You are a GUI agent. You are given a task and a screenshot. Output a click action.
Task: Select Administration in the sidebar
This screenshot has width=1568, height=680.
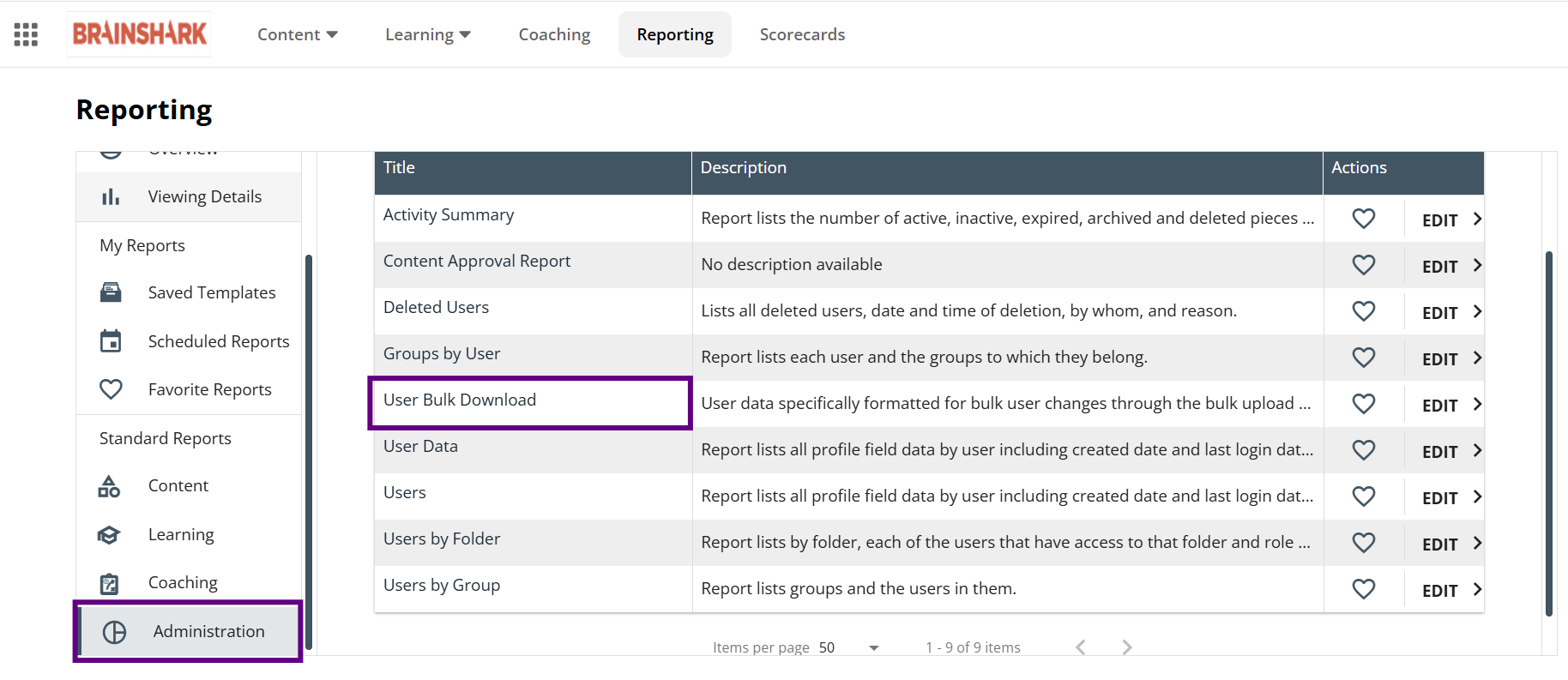tap(188, 632)
